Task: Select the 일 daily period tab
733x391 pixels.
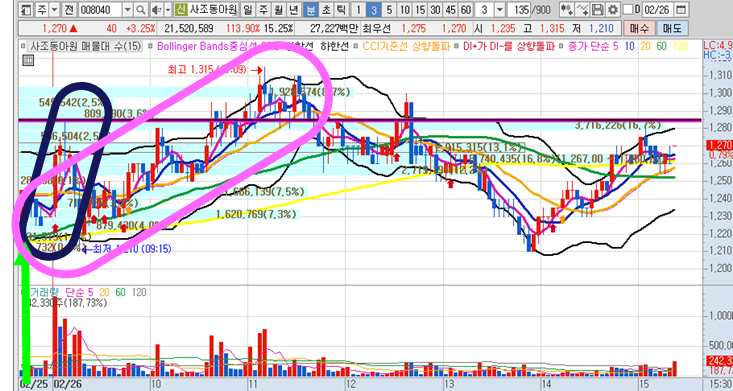Action: point(248,9)
